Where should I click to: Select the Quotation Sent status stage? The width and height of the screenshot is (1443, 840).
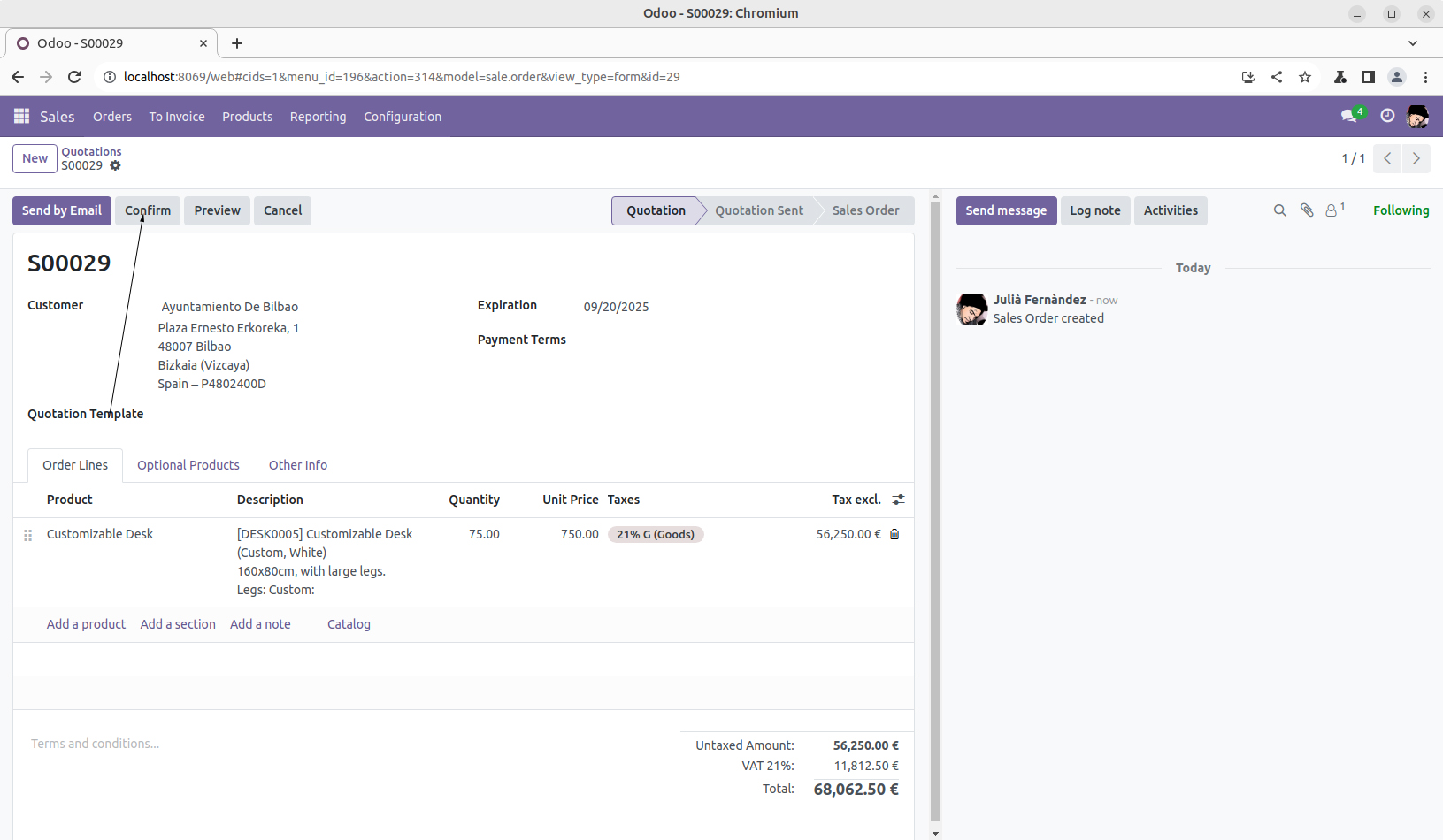click(758, 210)
